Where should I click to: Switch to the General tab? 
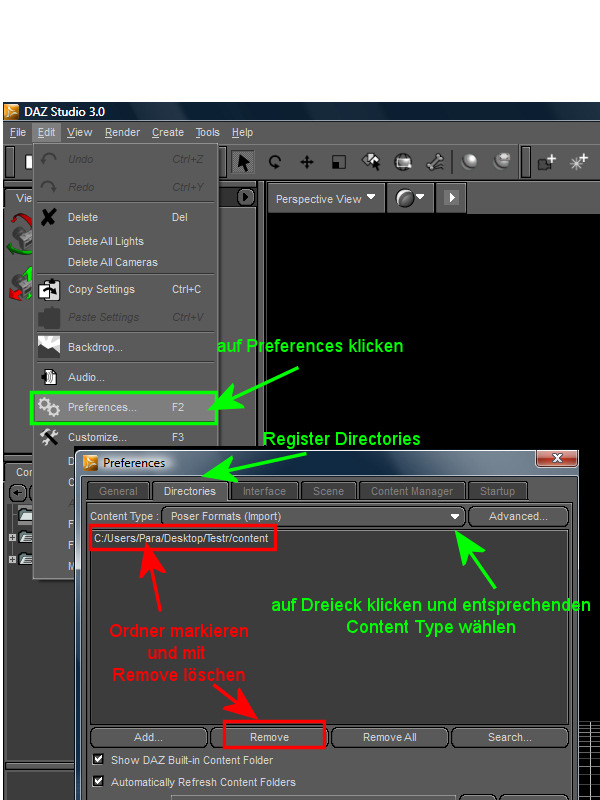click(118, 491)
